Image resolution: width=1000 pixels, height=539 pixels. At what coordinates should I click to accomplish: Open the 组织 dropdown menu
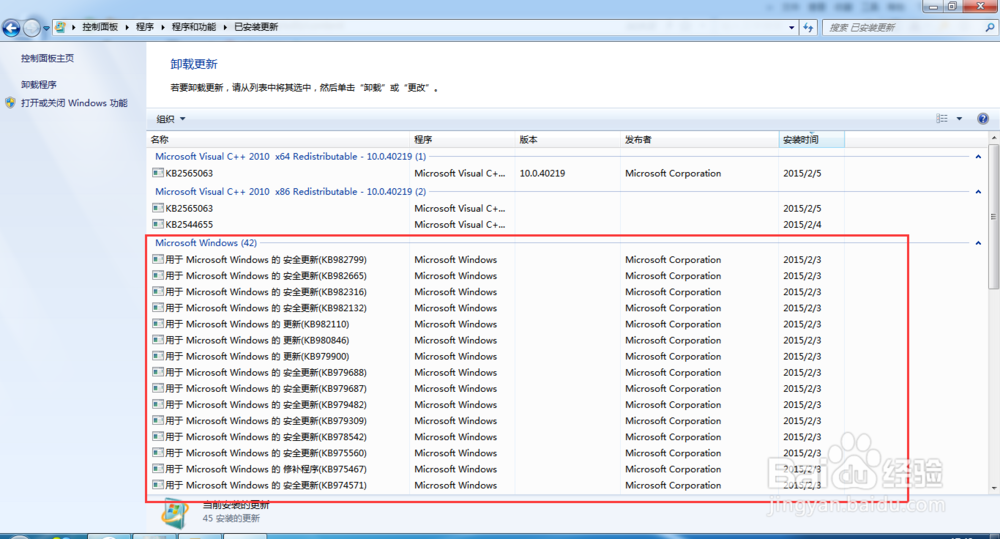click(x=171, y=119)
